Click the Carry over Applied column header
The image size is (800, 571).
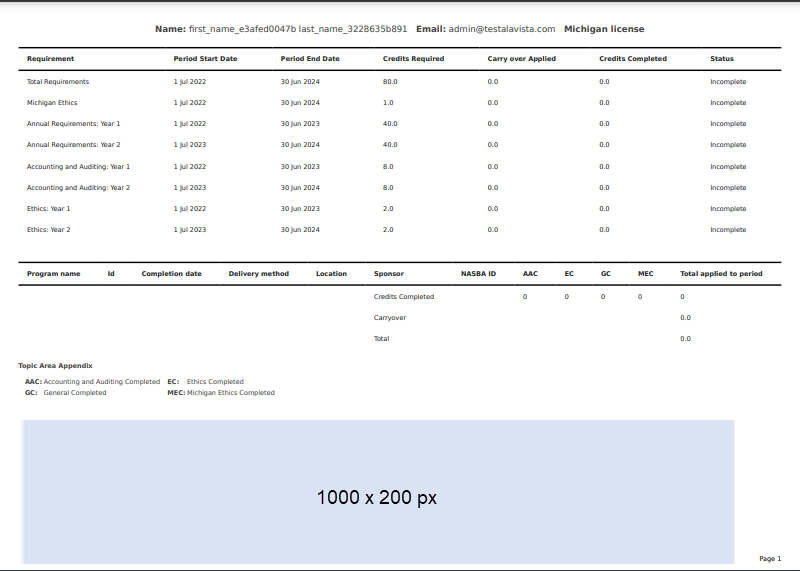tap(521, 59)
